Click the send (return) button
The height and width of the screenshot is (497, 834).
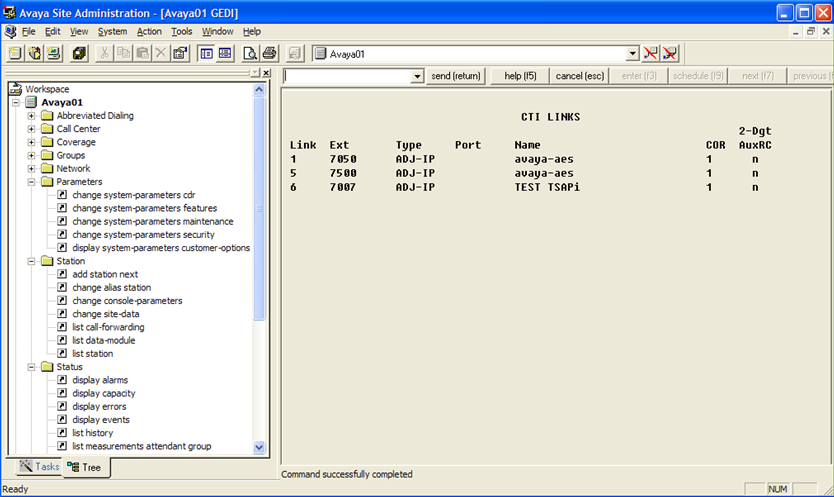pos(456,76)
